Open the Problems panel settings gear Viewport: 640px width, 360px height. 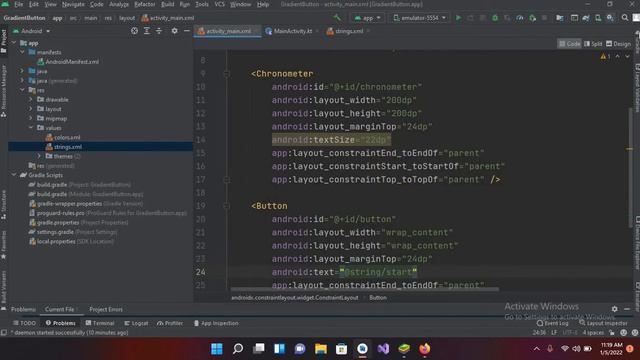614,309
